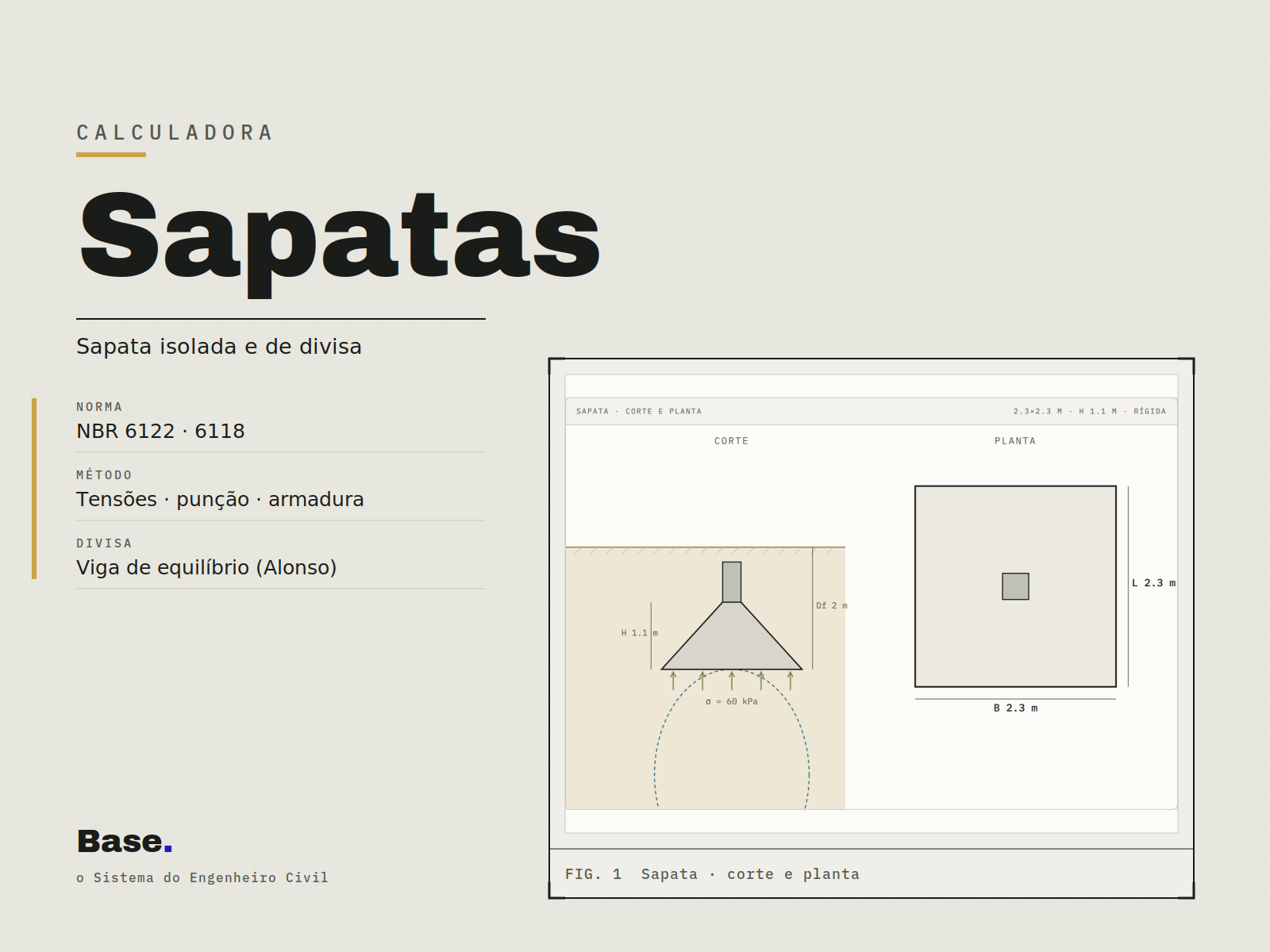Click the figure header SAPATA · CORTE E PLANTA

(x=639, y=411)
